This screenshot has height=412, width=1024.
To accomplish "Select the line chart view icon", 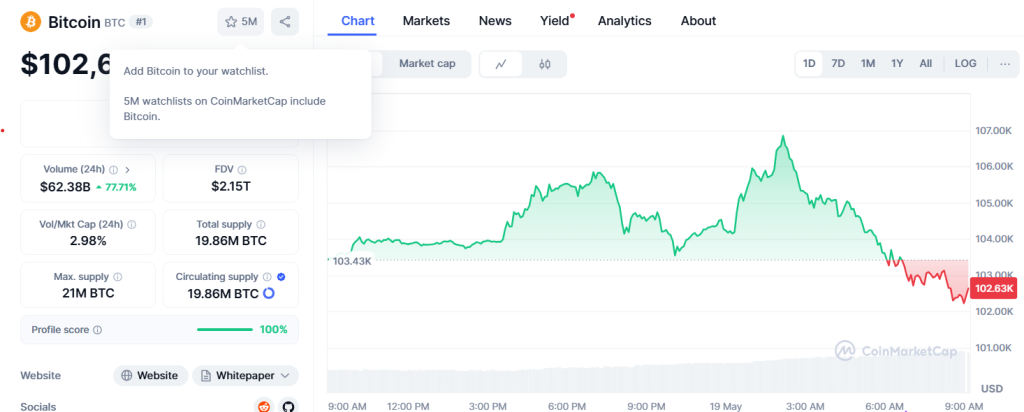I will pos(501,64).
